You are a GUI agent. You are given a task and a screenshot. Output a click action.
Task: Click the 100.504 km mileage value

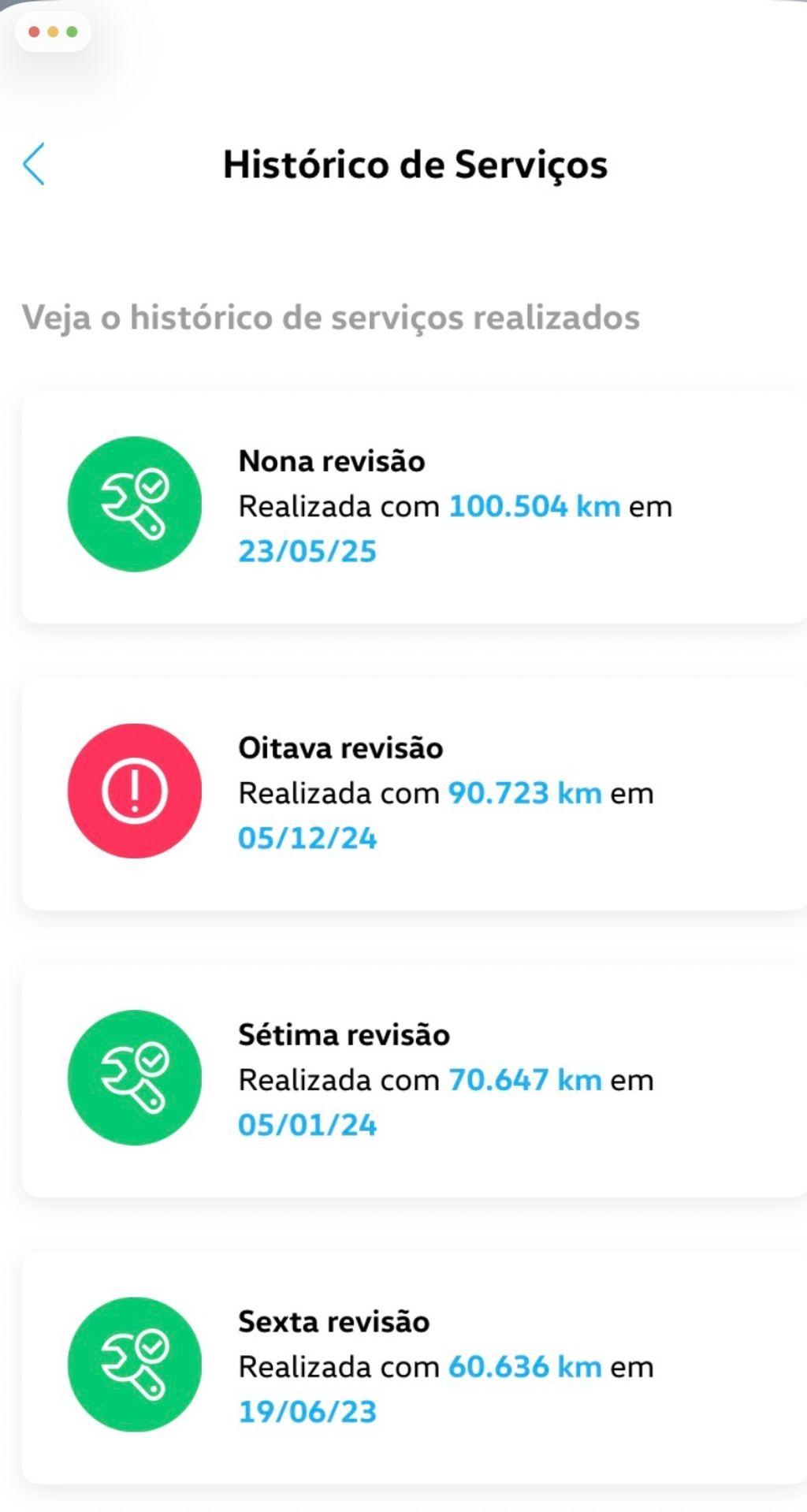tap(534, 506)
